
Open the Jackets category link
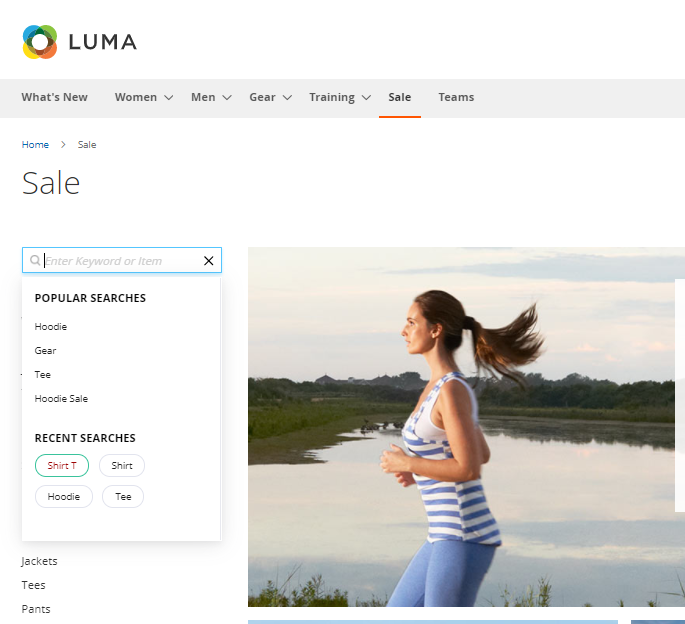(39, 561)
